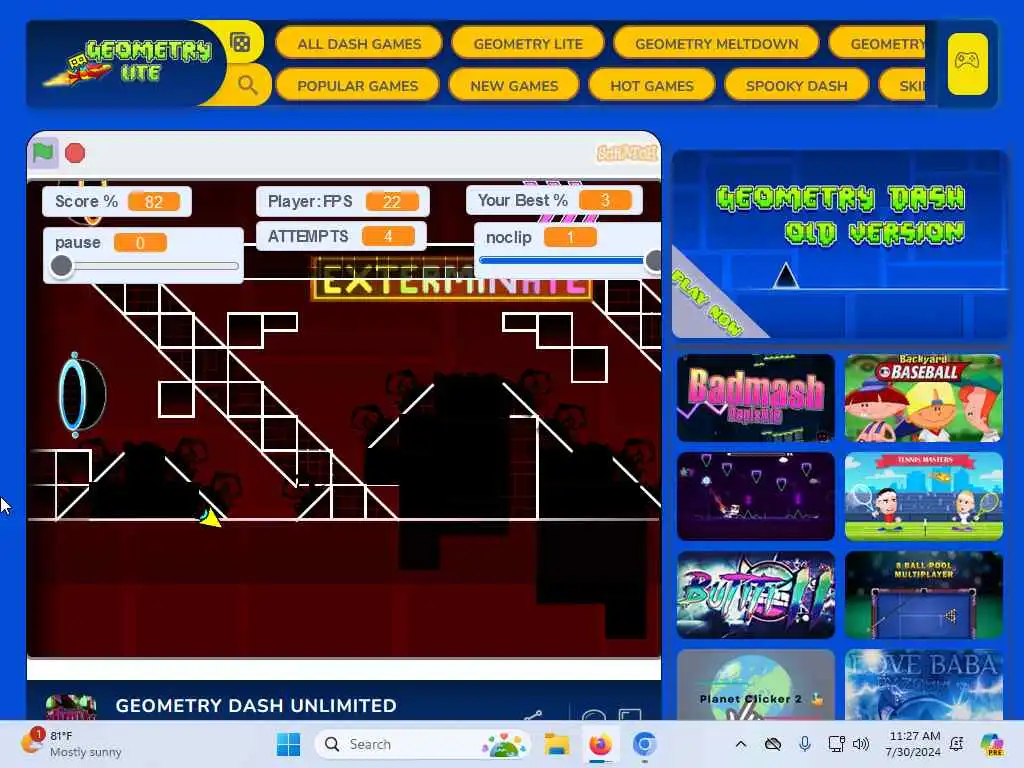This screenshot has height=768, width=1024.
Task: Open the random game dice icon
Action: tap(240, 43)
